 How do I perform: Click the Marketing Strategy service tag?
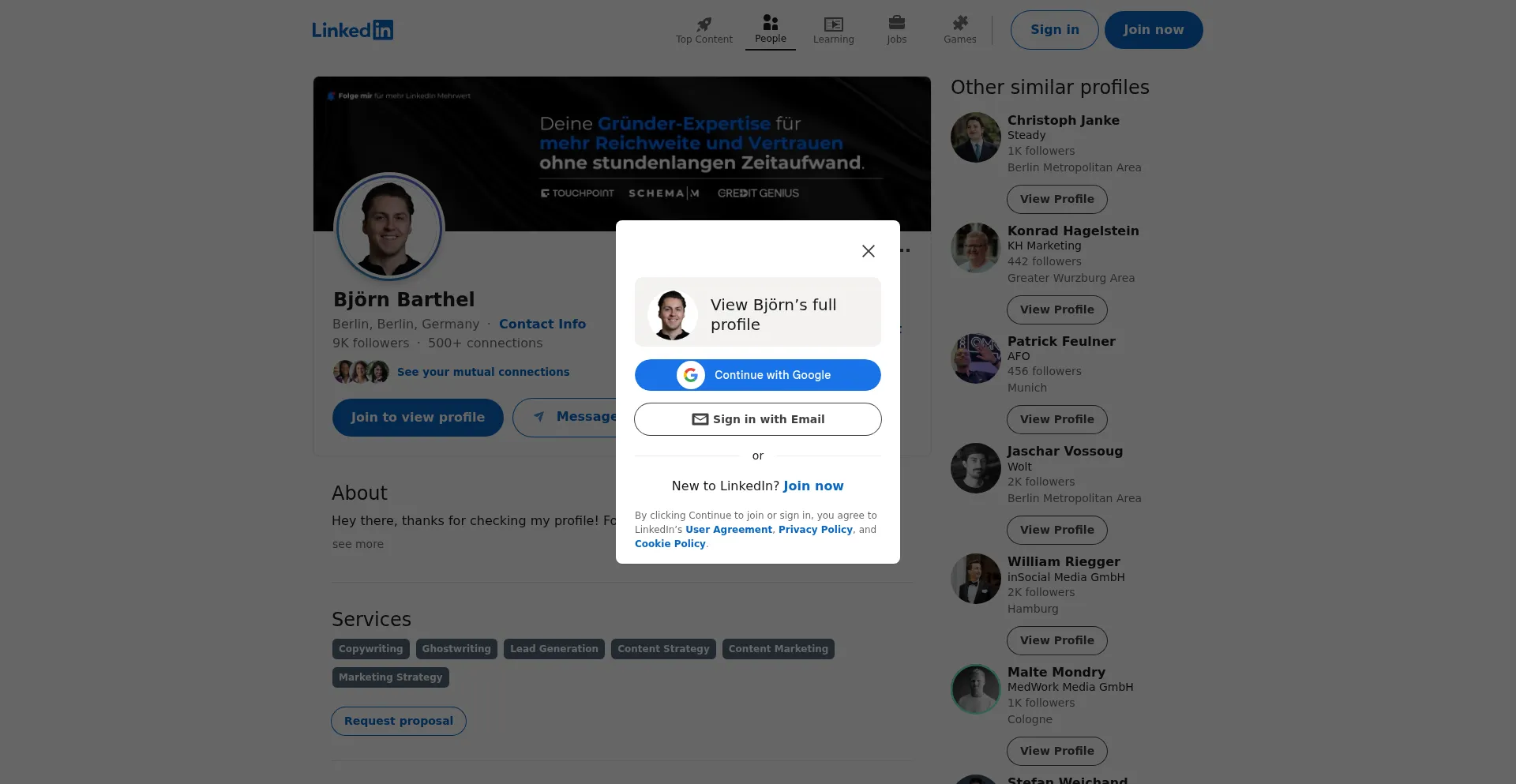pos(391,677)
